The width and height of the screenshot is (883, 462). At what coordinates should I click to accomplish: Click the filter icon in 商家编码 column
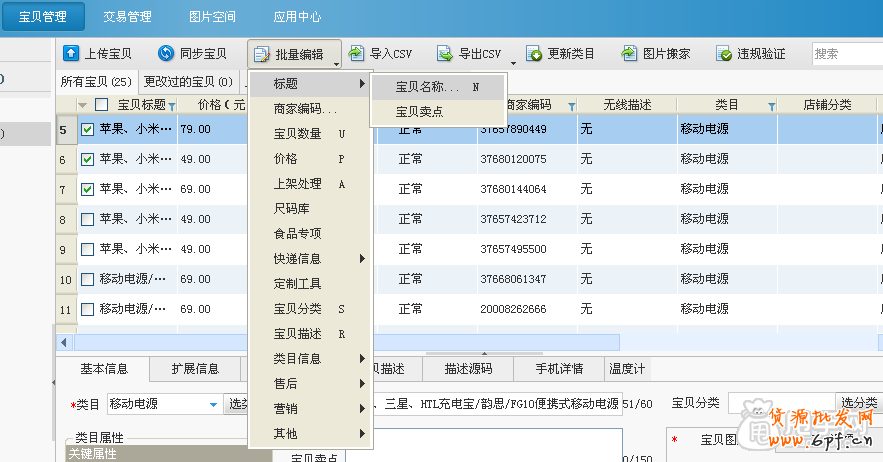[572, 105]
